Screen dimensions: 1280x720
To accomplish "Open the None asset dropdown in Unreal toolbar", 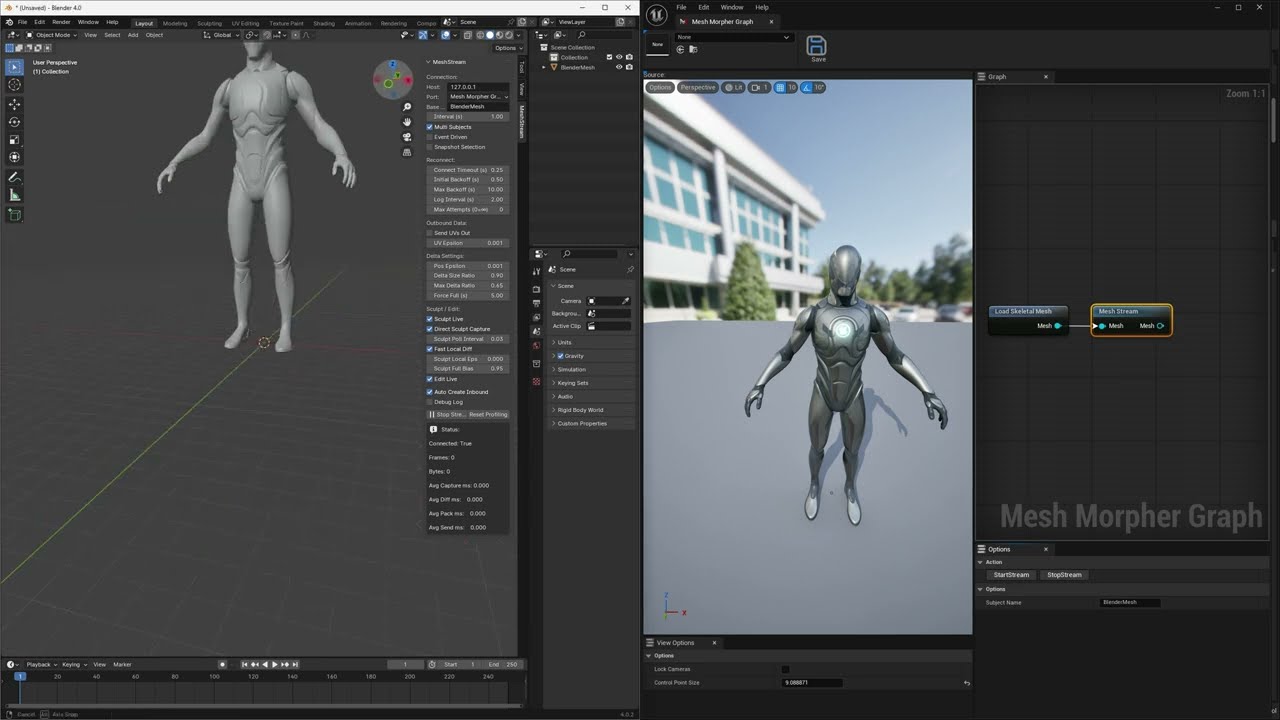I will [x=733, y=37].
